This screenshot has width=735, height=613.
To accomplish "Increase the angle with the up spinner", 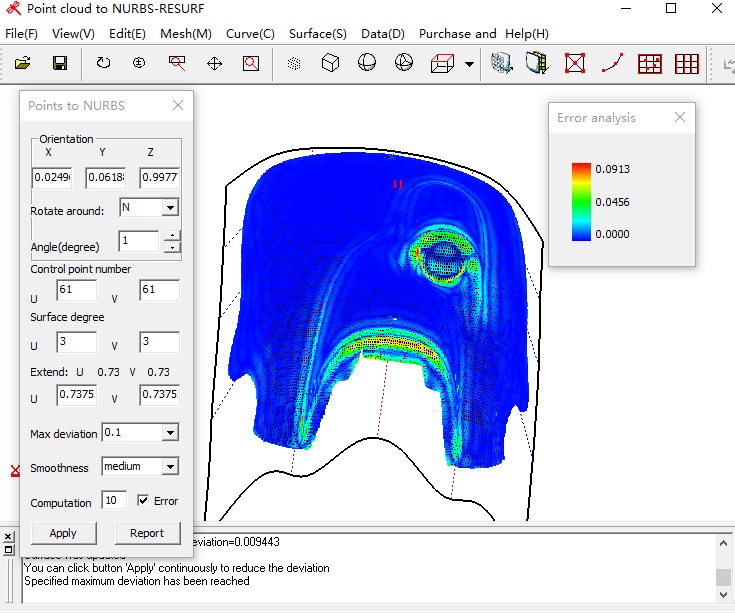I will click(x=171, y=236).
